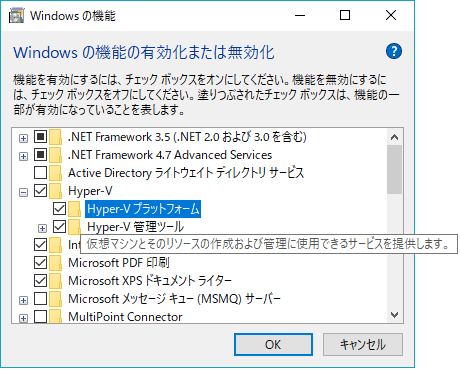The image size is (460, 370).
Task: Click the キャンセル button
Action: [363, 345]
